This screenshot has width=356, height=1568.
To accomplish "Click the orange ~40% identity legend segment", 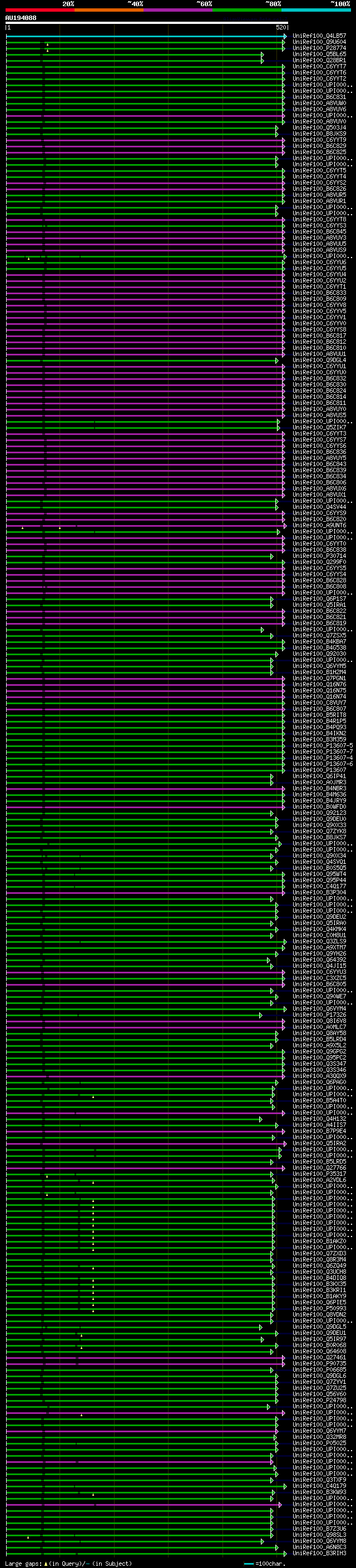I will (x=109, y=10).
